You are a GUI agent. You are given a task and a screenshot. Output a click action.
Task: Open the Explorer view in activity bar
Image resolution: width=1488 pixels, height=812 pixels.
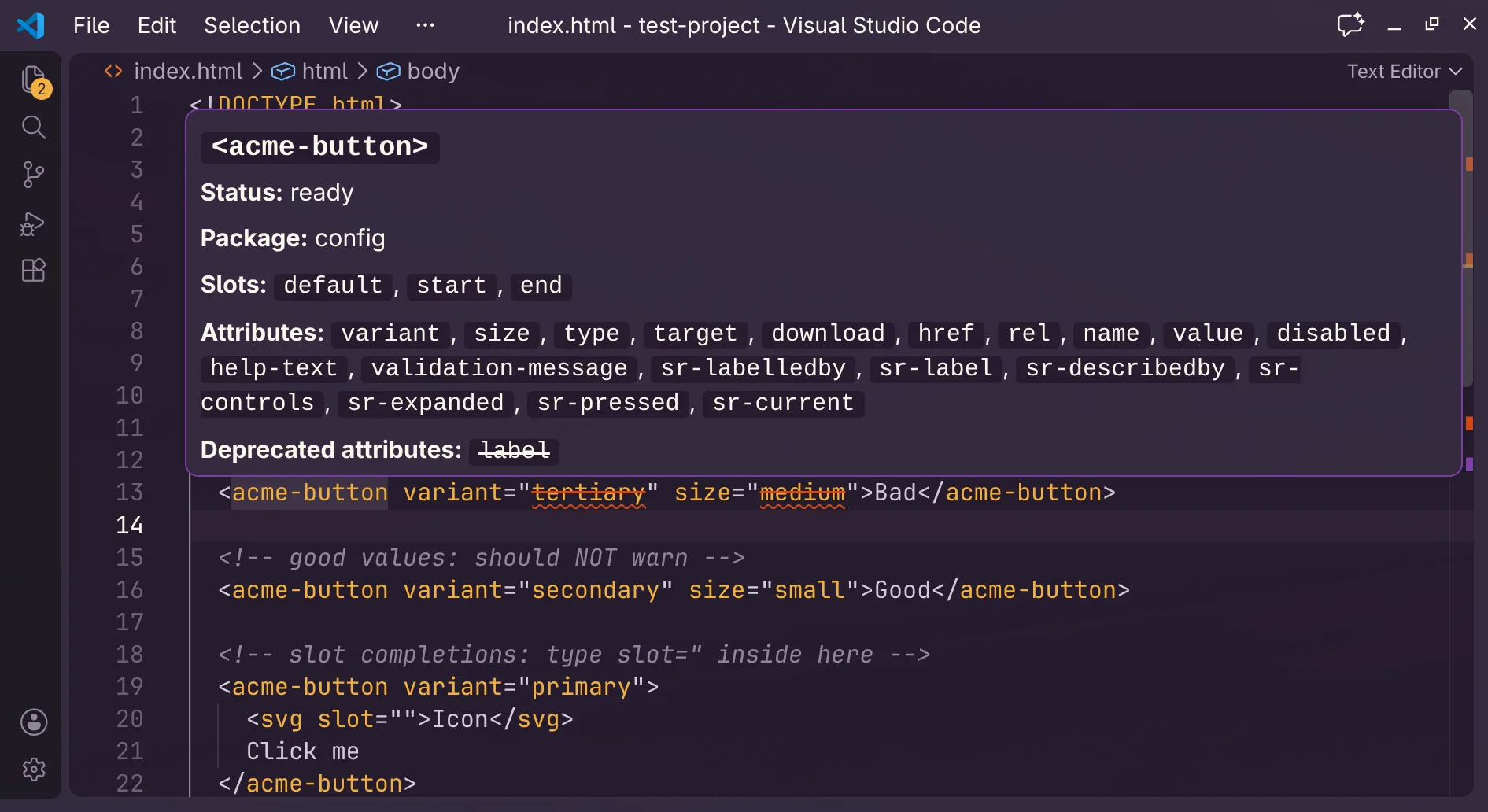coord(34,80)
